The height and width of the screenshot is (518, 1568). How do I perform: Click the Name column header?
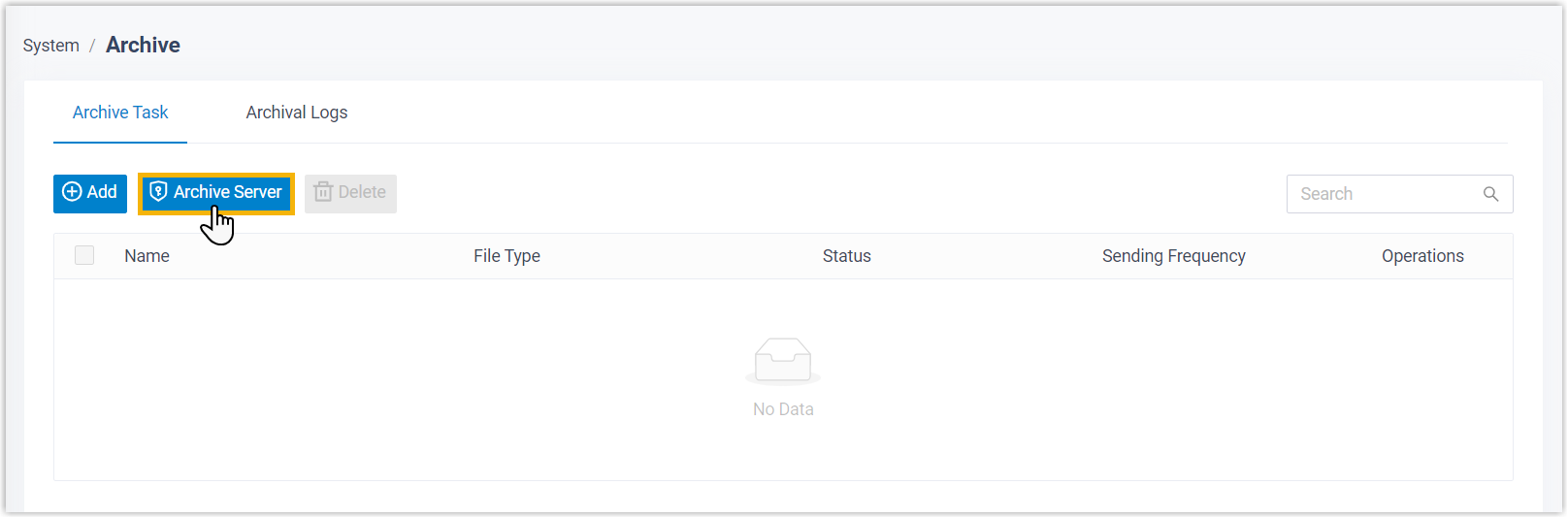pyautogui.click(x=147, y=256)
